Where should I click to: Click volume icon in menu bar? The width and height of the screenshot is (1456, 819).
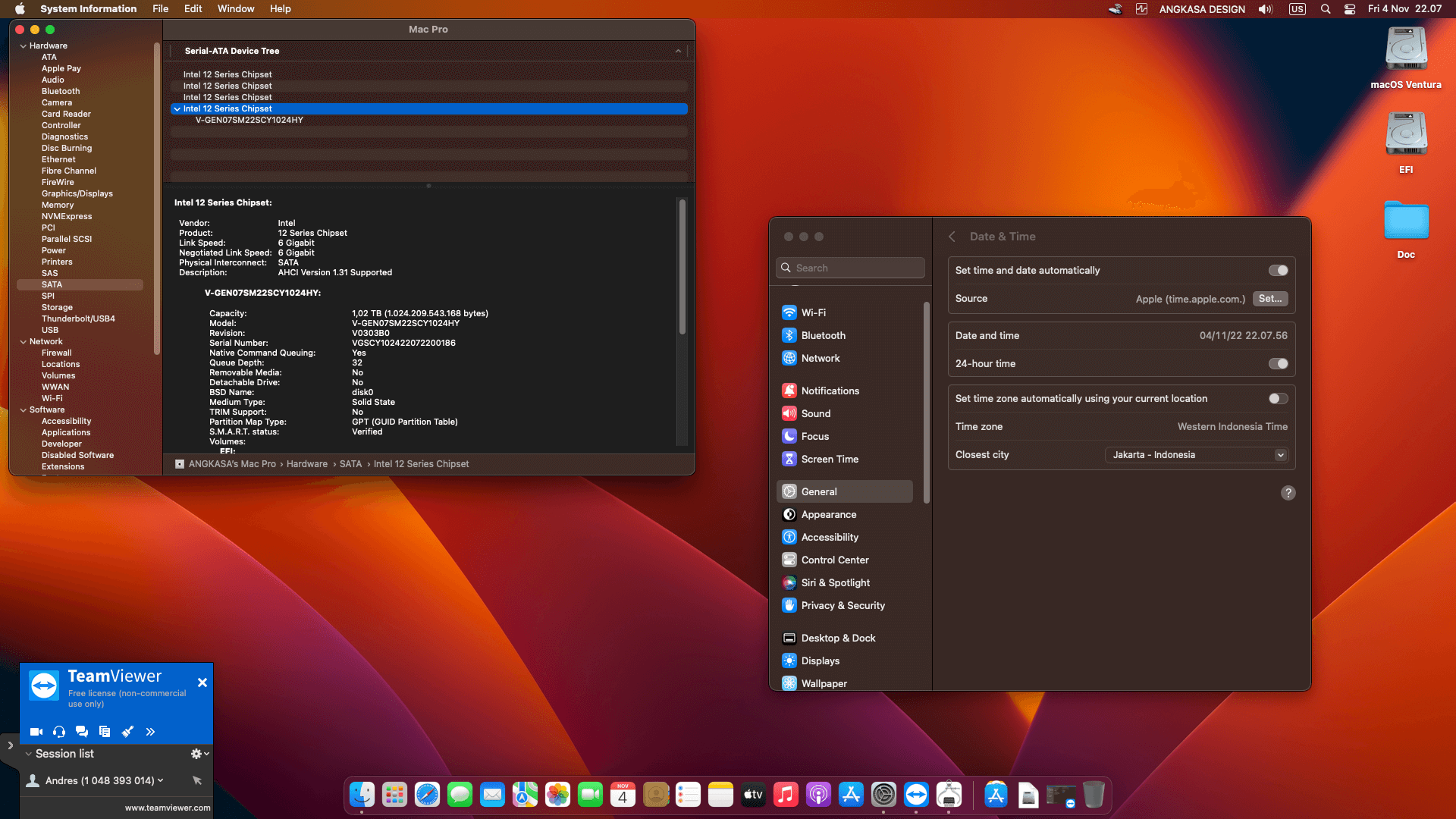(1266, 9)
